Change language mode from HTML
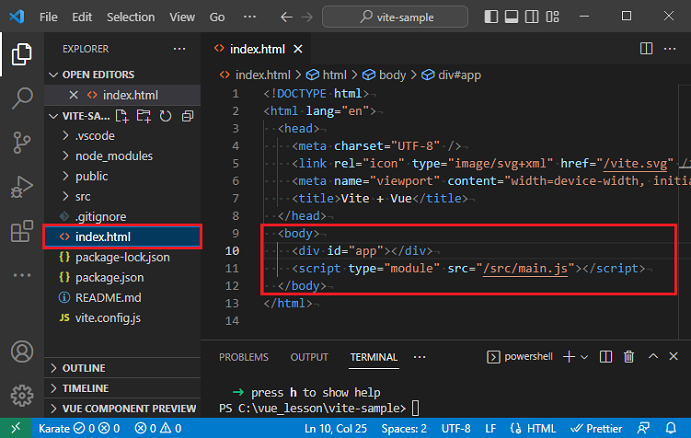This screenshot has width=691, height=438. (x=541, y=428)
